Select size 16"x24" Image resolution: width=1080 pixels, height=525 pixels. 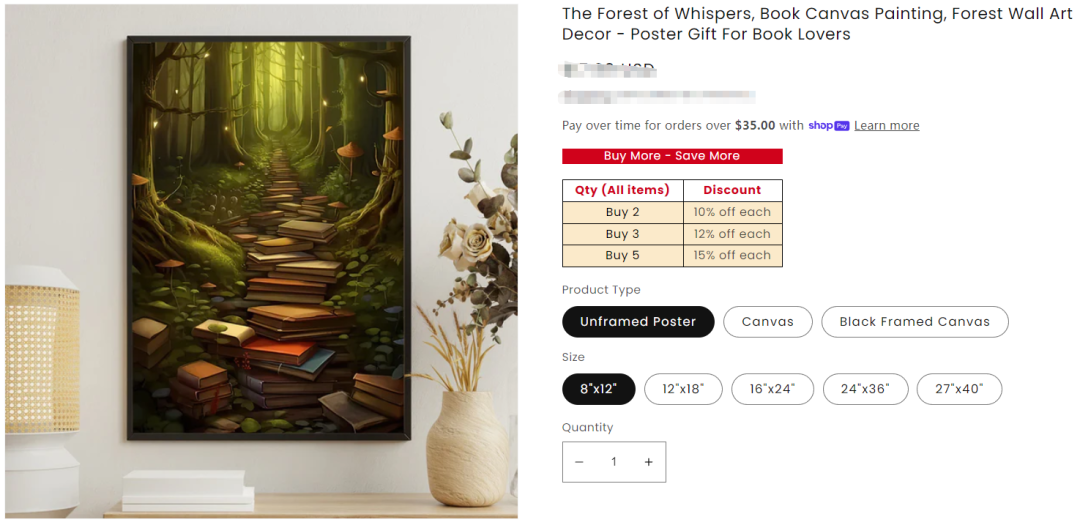(772, 389)
